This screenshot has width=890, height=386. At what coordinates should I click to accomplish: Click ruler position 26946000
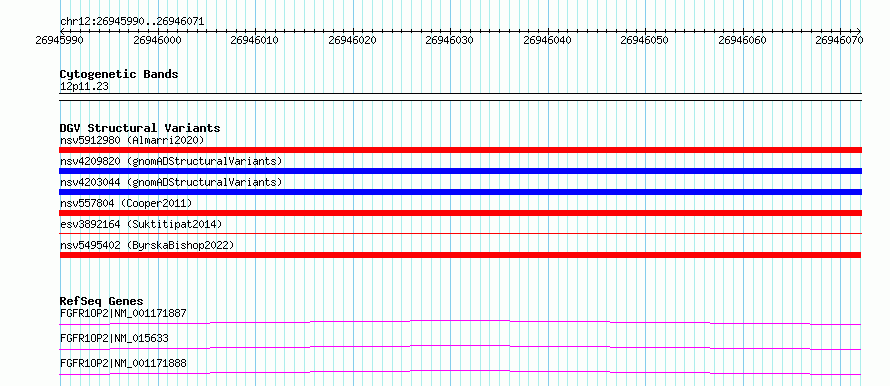point(157,40)
